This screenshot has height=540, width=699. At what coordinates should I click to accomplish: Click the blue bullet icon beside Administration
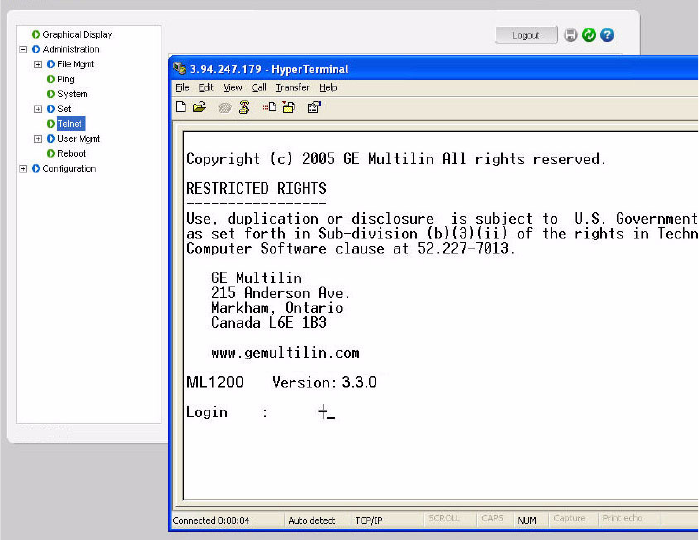click(x=36, y=49)
